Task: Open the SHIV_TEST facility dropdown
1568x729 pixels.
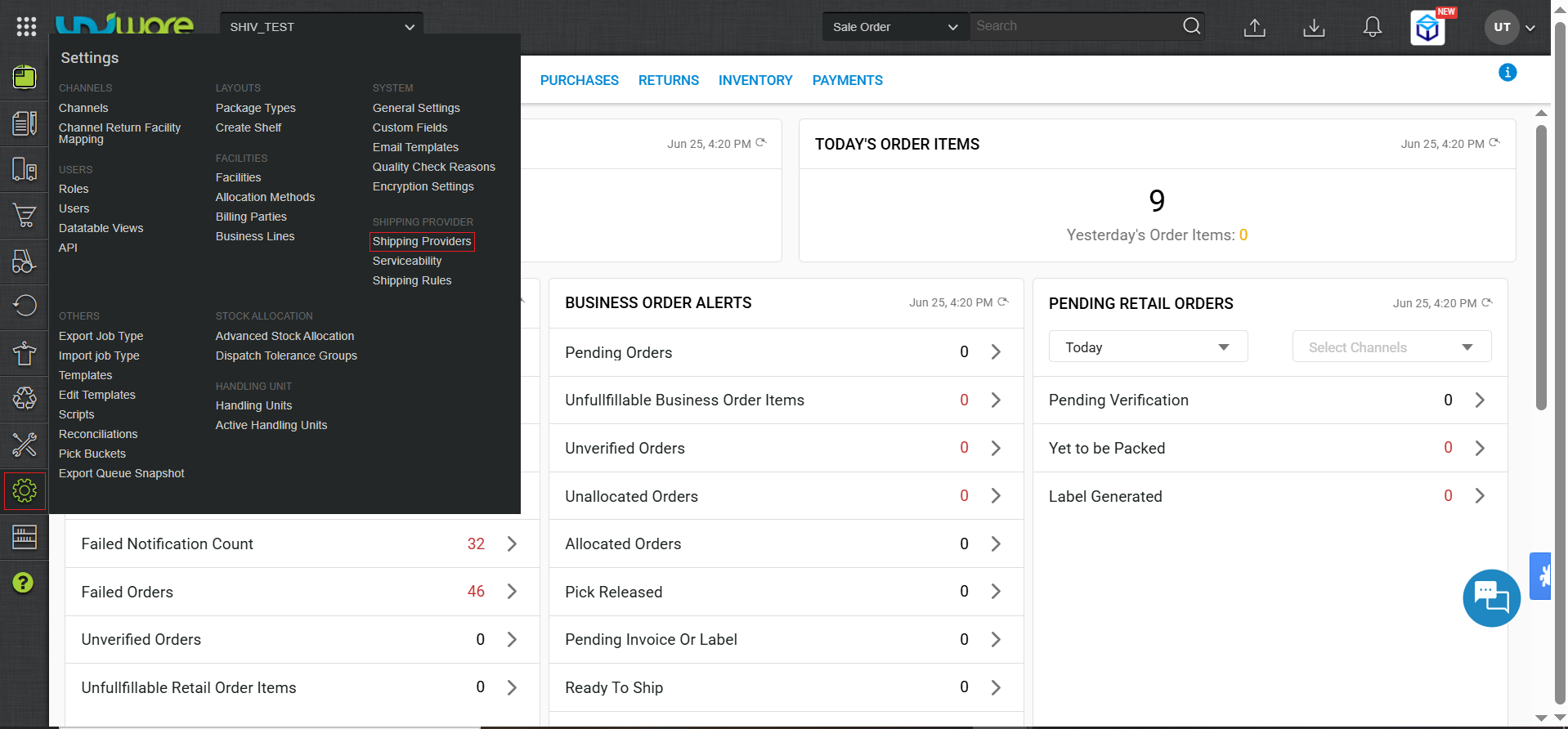Action: click(x=321, y=27)
